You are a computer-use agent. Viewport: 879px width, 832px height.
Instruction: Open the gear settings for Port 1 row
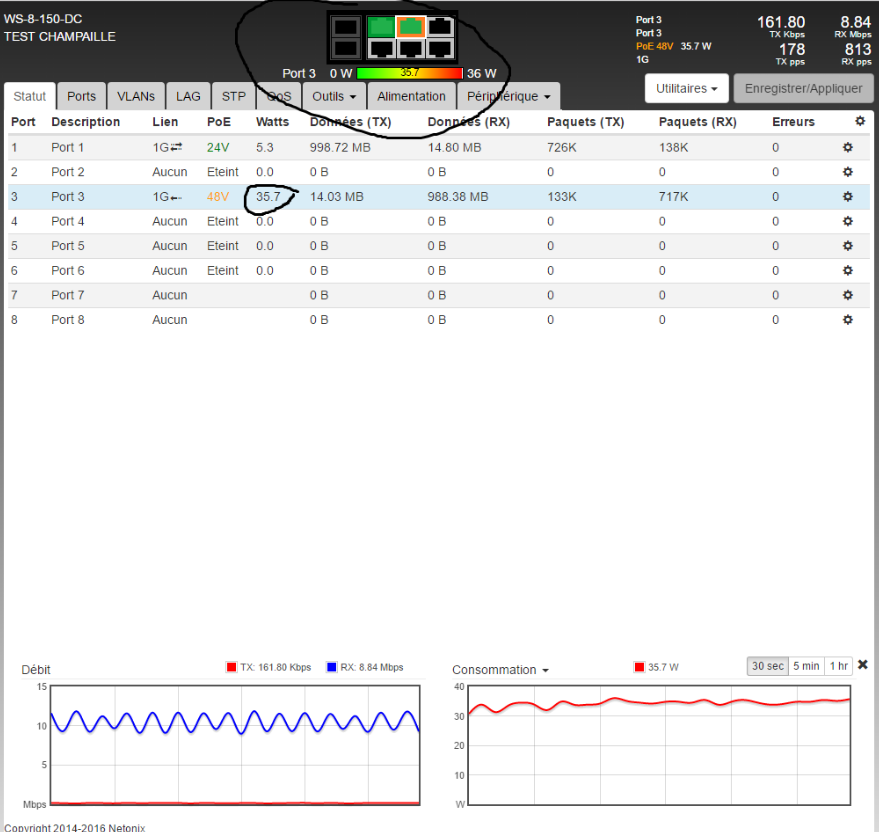coord(847,148)
